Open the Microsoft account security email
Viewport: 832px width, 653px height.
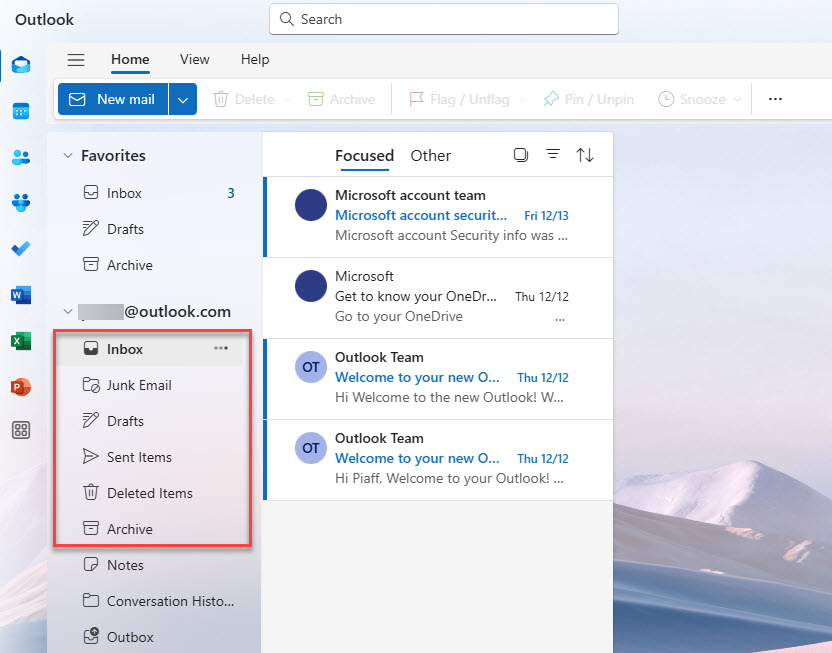point(438,217)
